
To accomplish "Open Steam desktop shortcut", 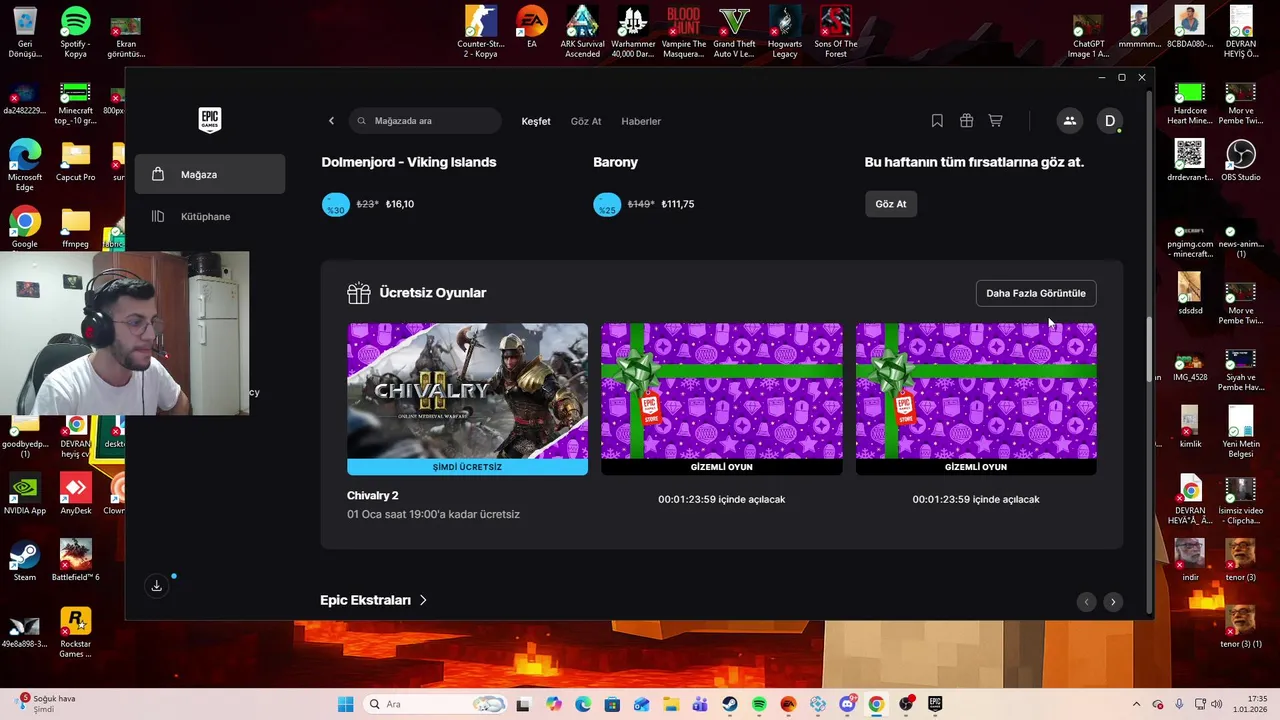I will click(25, 561).
